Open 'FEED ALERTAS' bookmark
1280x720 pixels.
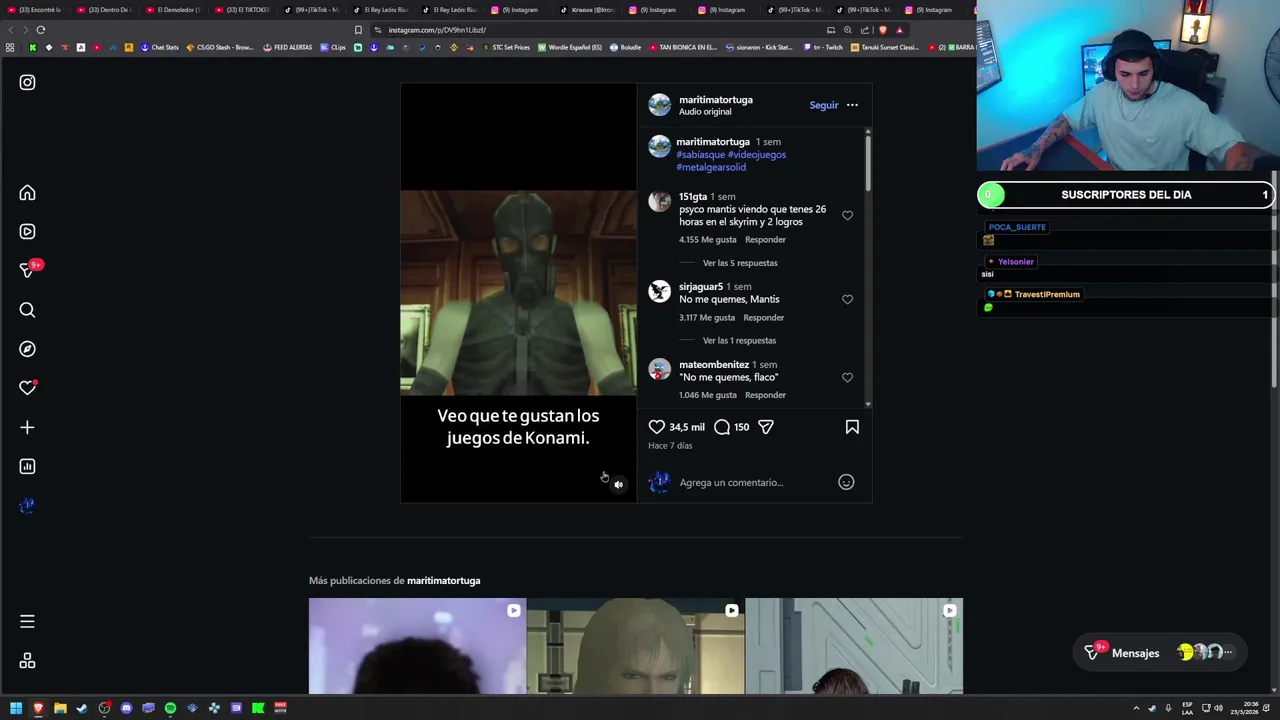pos(288,47)
